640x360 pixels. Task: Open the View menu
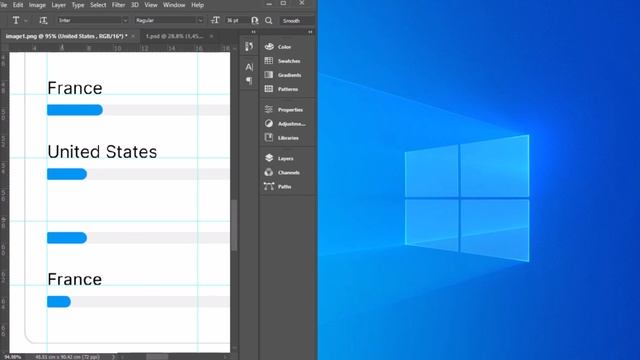pyautogui.click(x=151, y=5)
